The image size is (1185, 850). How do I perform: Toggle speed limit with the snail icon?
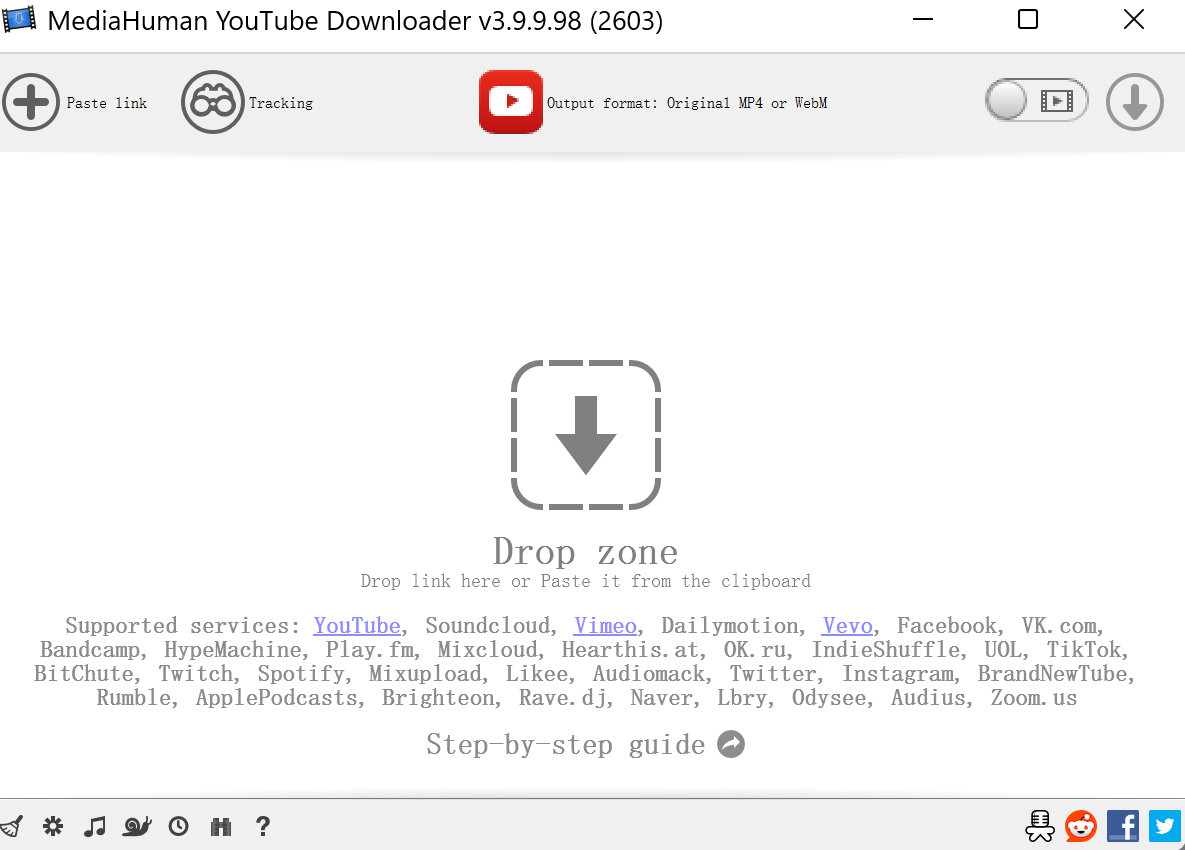coord(137,827)
